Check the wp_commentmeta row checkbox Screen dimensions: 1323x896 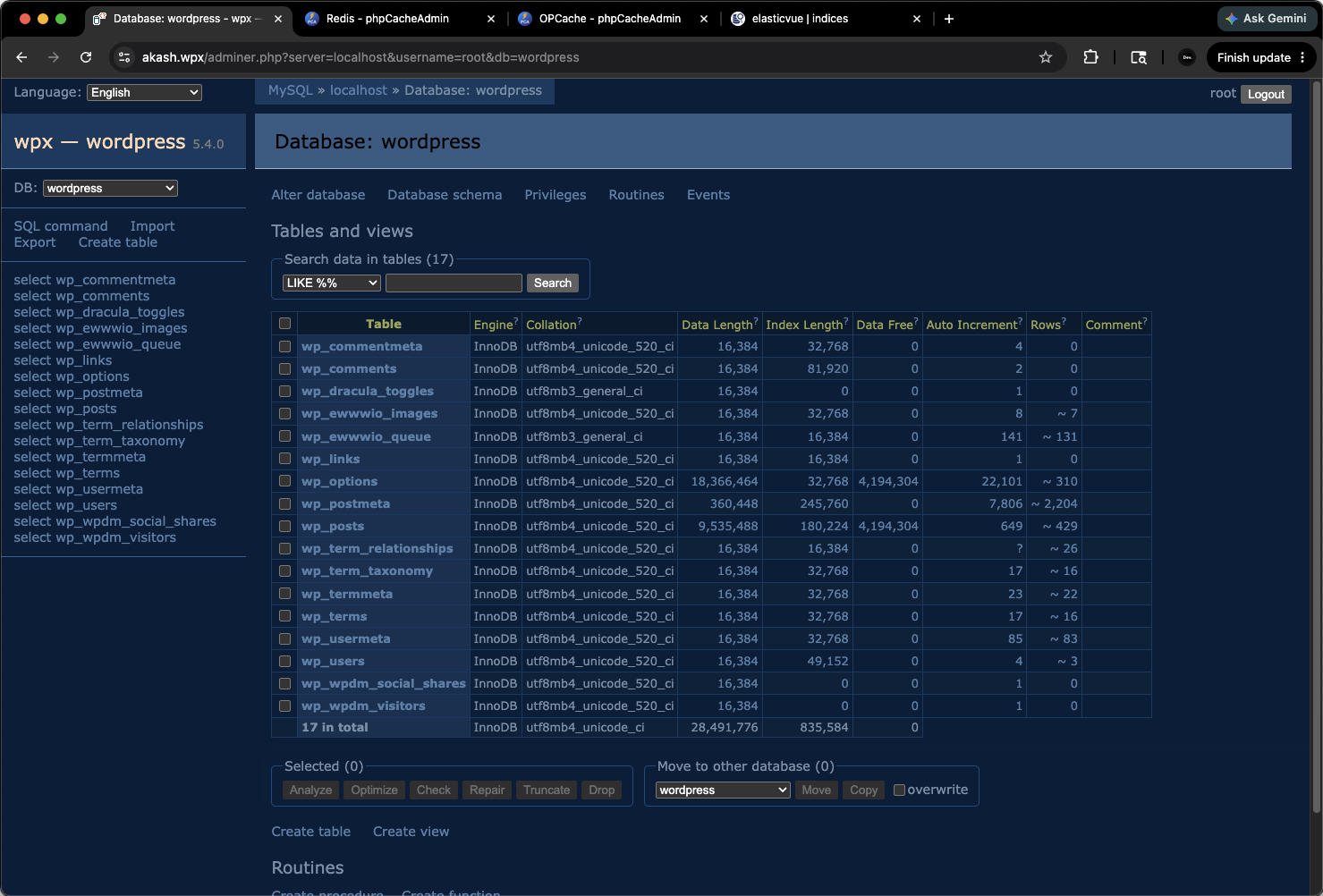(284, 346)
